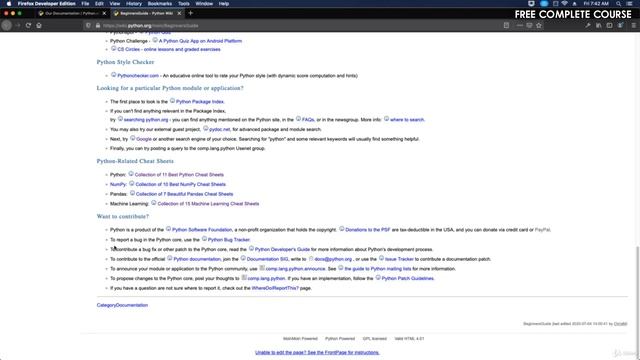Follow the searching python.org link
This screenshot has width=640, height=360.
[146, 120]
